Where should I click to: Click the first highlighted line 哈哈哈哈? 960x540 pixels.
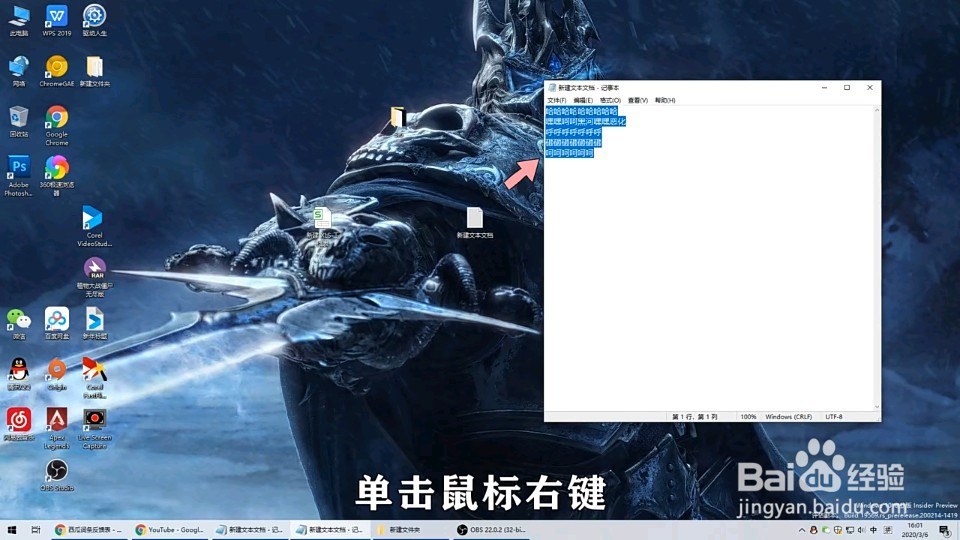pos(582,111)
